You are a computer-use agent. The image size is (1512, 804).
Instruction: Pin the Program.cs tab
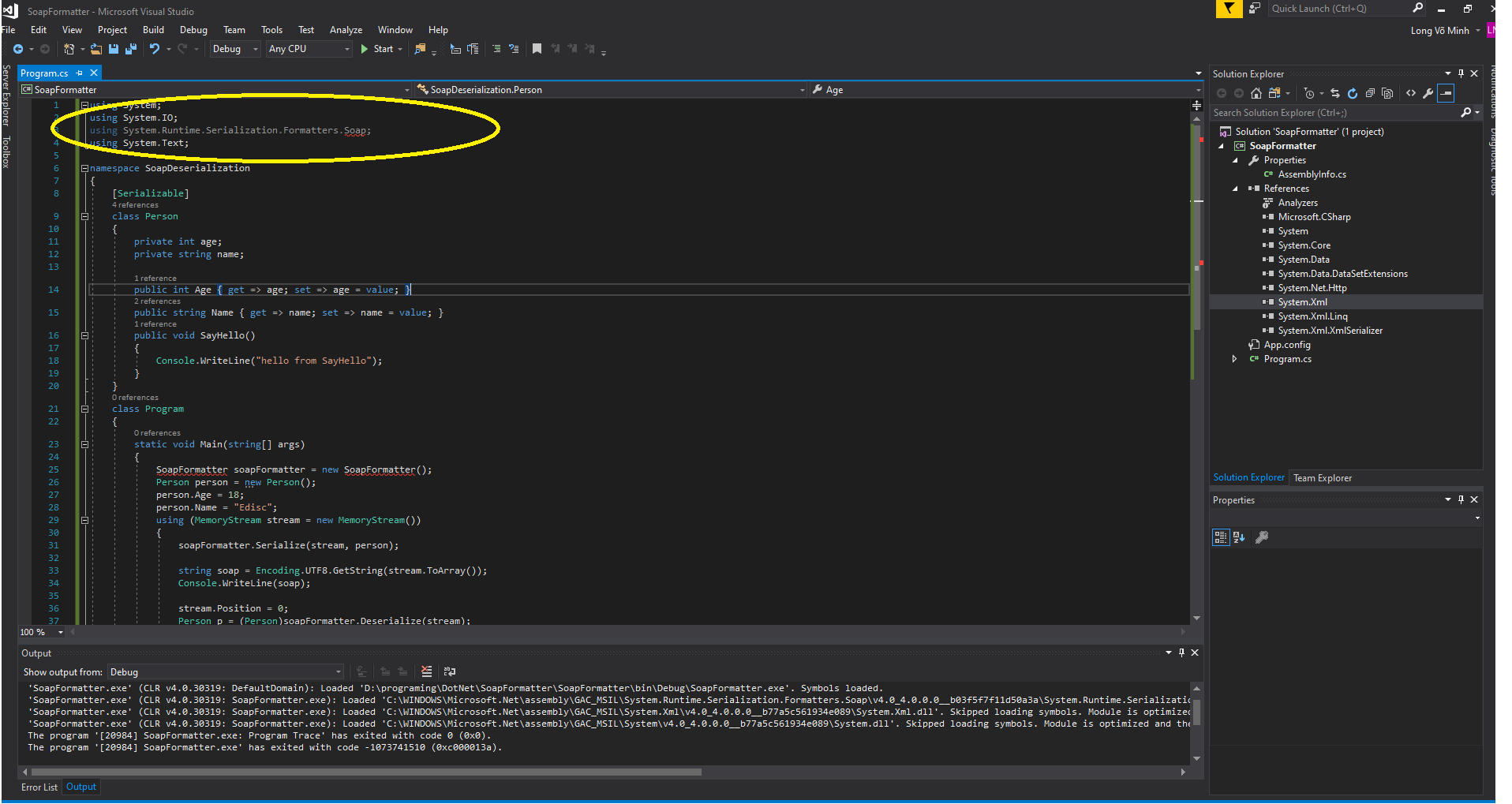coord(80,73)
